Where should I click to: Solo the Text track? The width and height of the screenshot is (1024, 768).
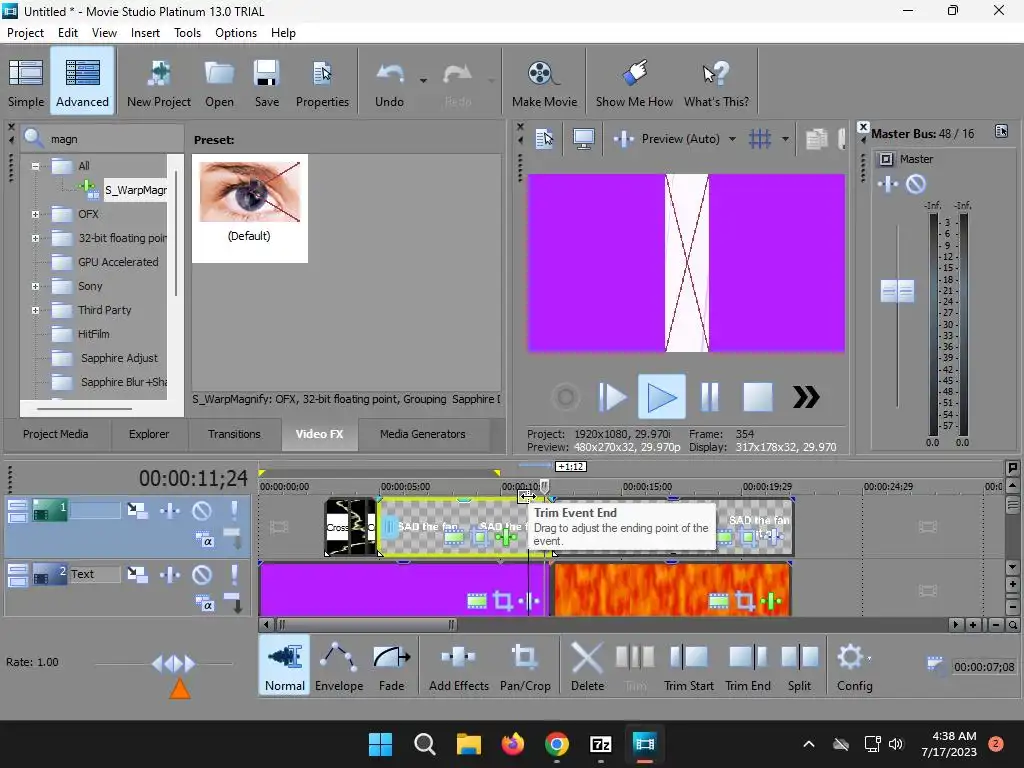point(234,575)
